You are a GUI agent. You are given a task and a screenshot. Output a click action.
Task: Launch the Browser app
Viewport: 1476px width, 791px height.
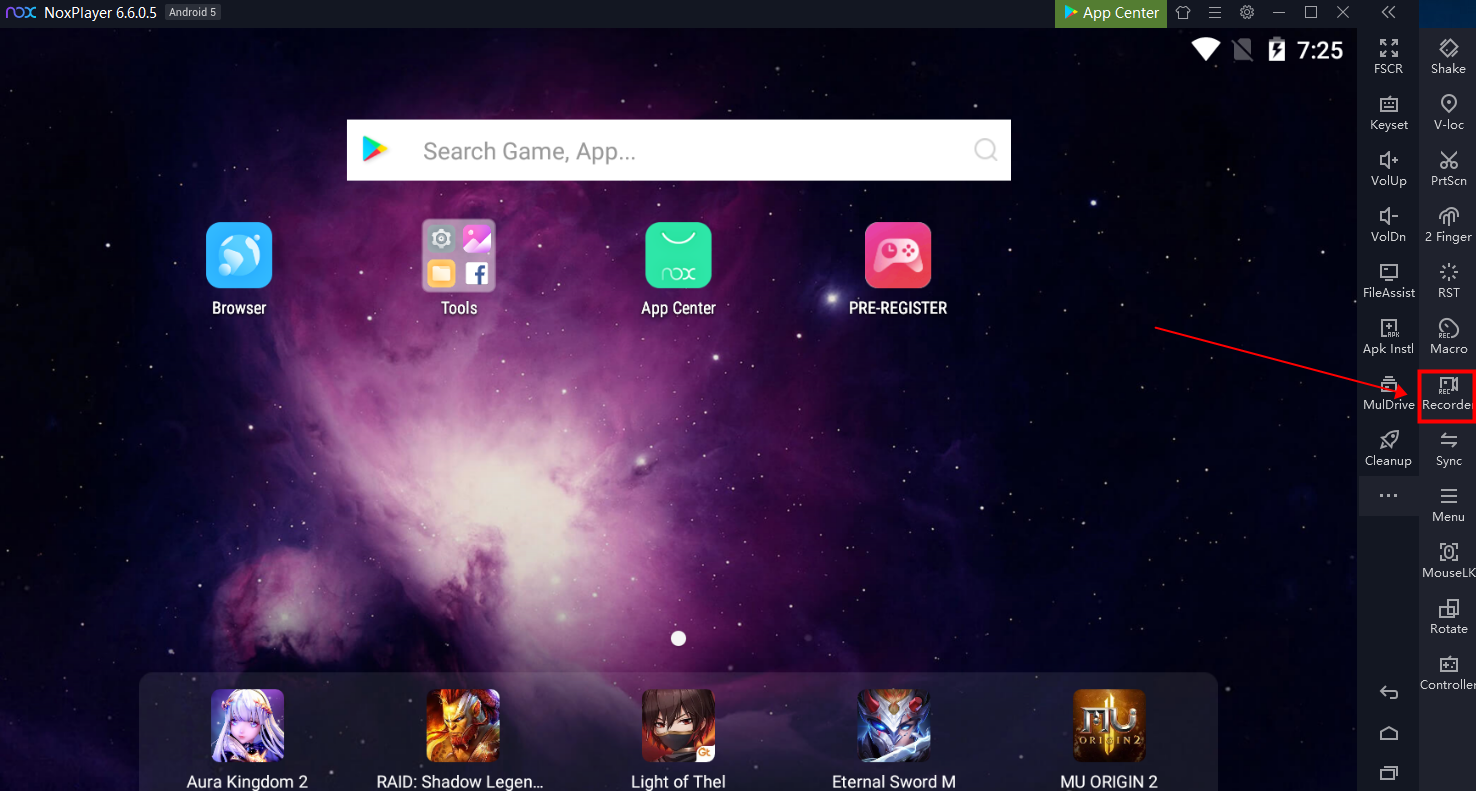point(239,257)
